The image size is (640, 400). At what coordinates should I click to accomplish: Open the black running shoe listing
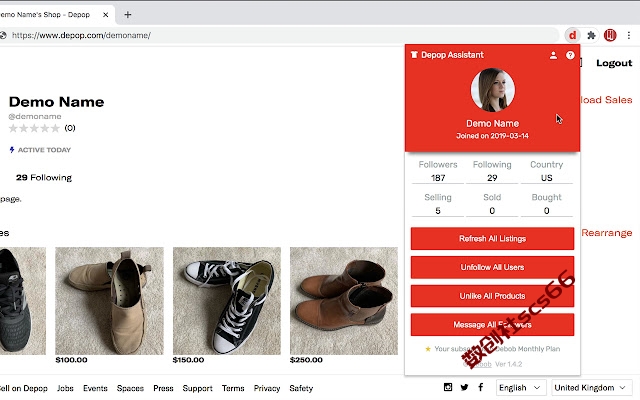[23, 300]
